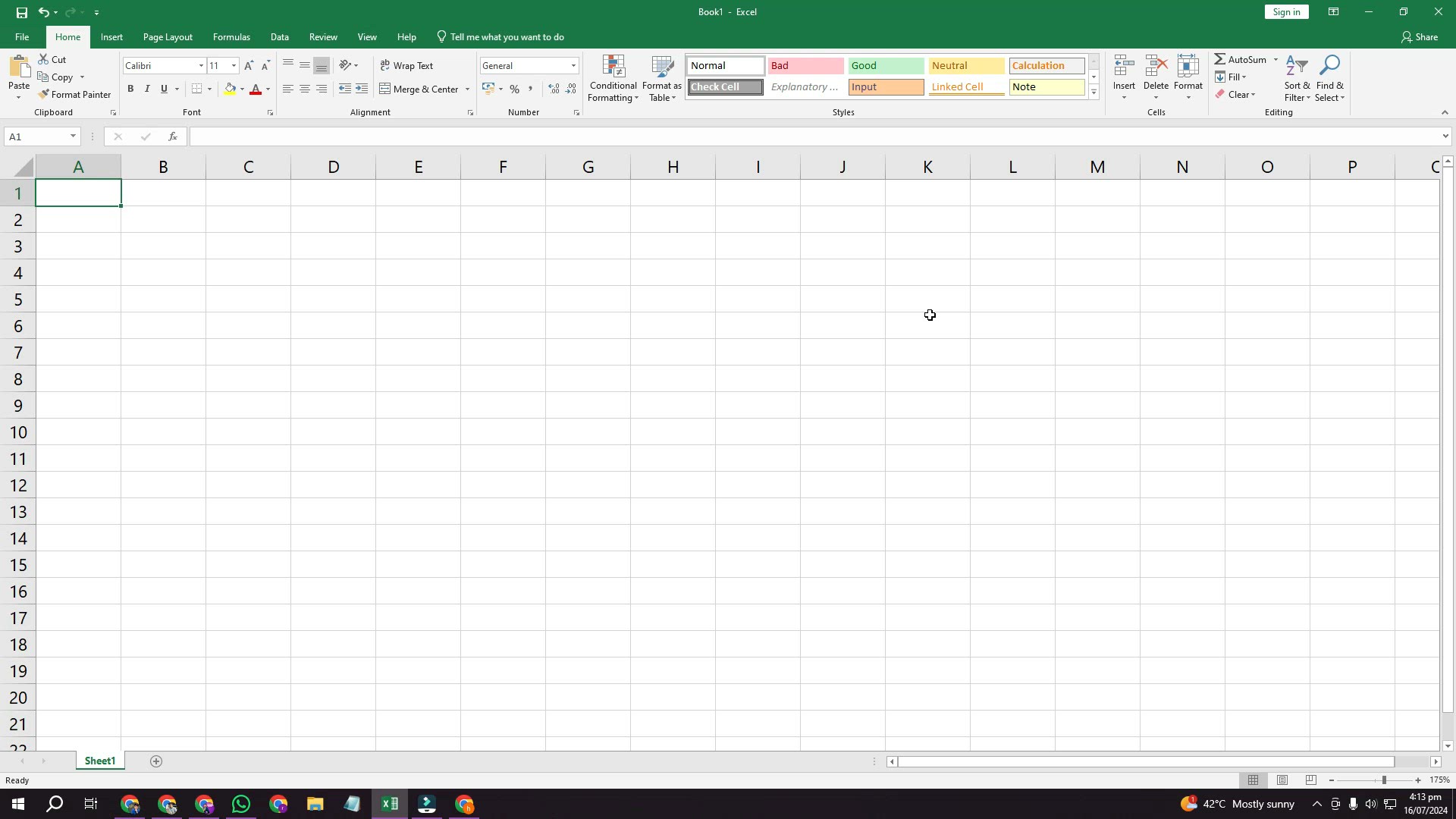Open the Copy dropdown arrow

[82, 77]
